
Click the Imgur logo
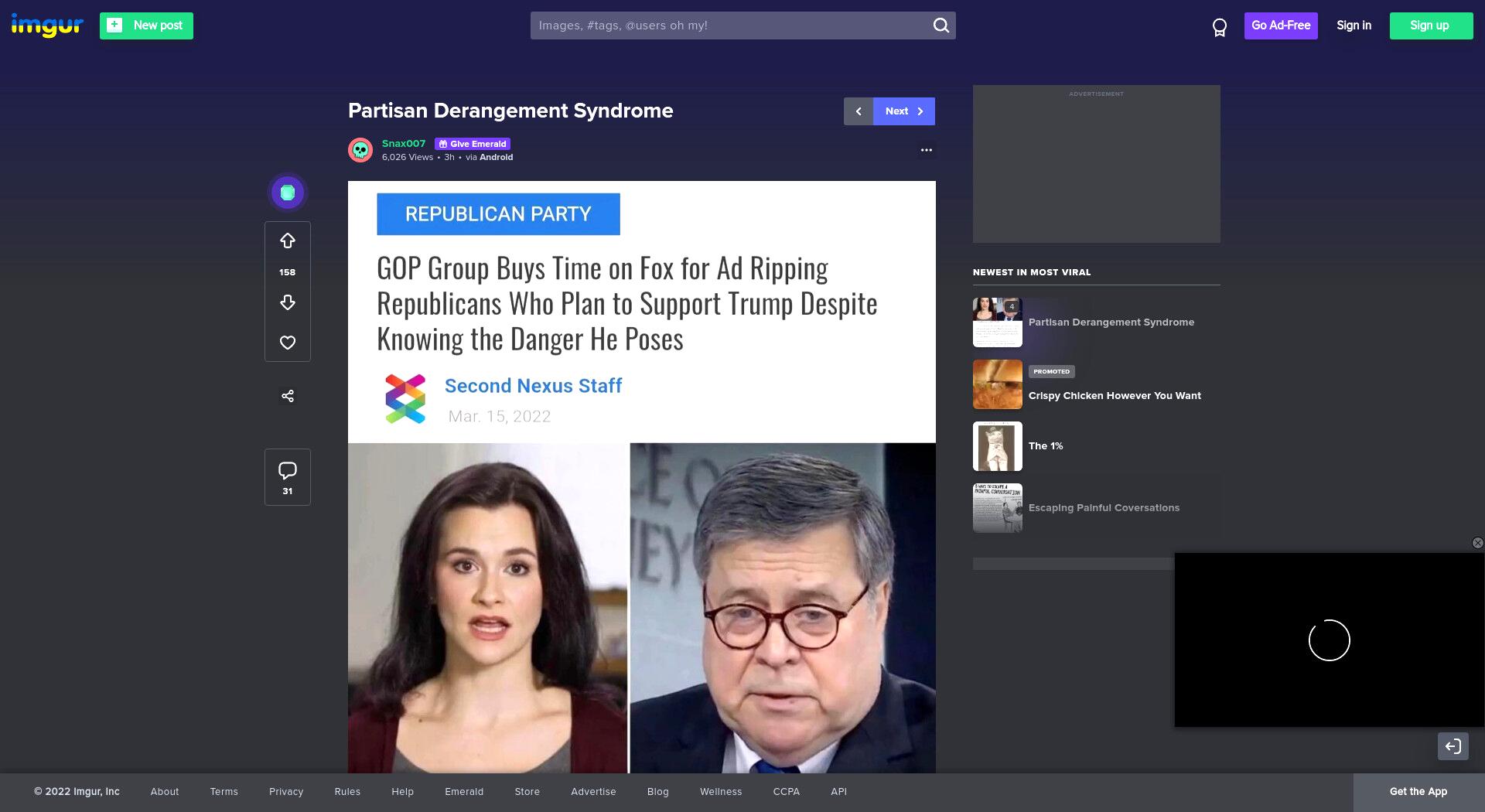point(47,26)
